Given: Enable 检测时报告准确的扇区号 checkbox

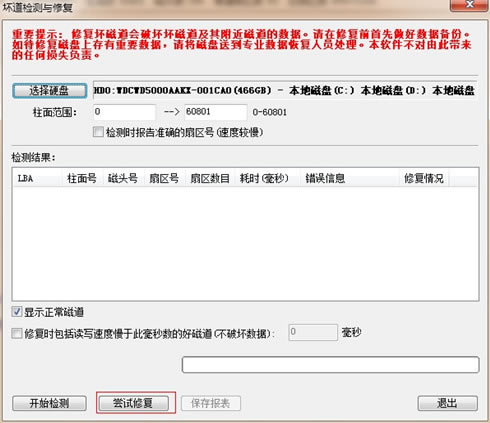Looking at the screenshot, I should (x=98, y=132).
